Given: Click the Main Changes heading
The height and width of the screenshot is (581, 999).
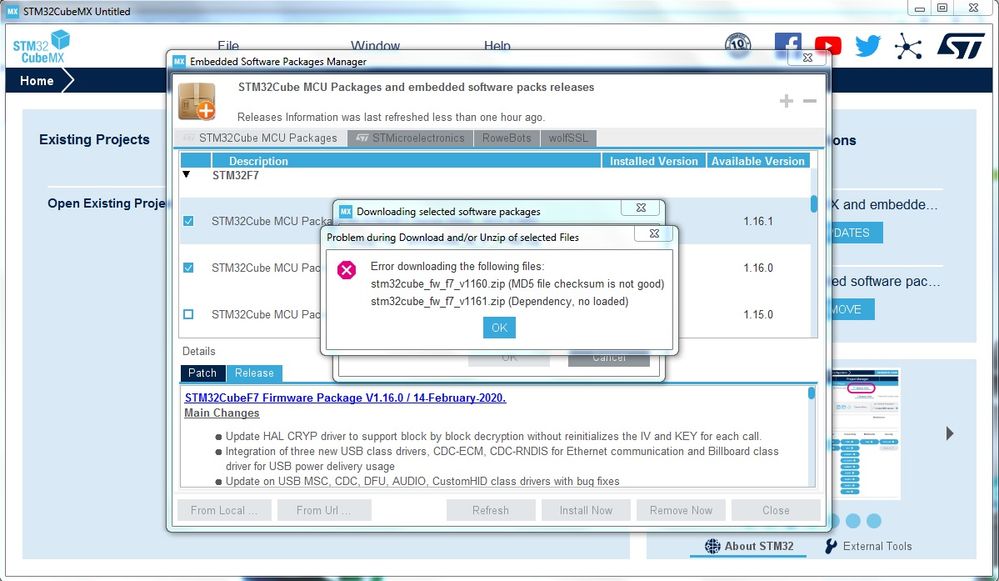Looking at the screenshot, I should click(222, 413).
